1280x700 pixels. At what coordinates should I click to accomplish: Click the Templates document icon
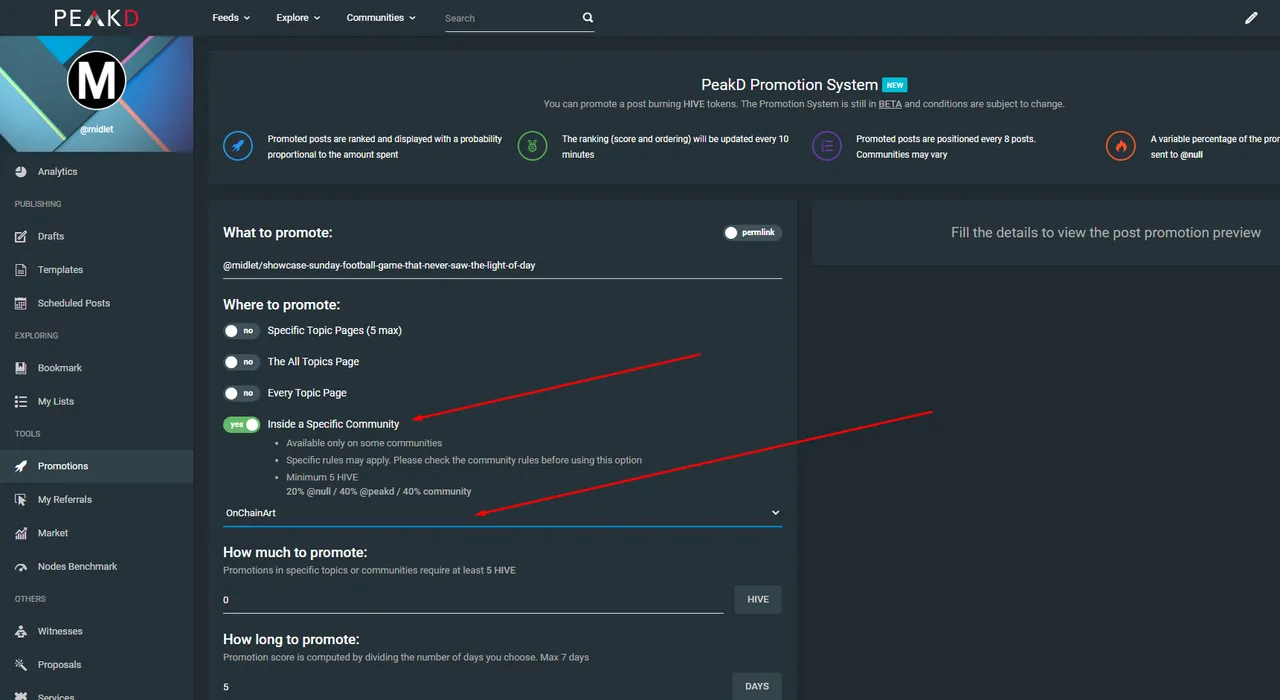[21, 270]
